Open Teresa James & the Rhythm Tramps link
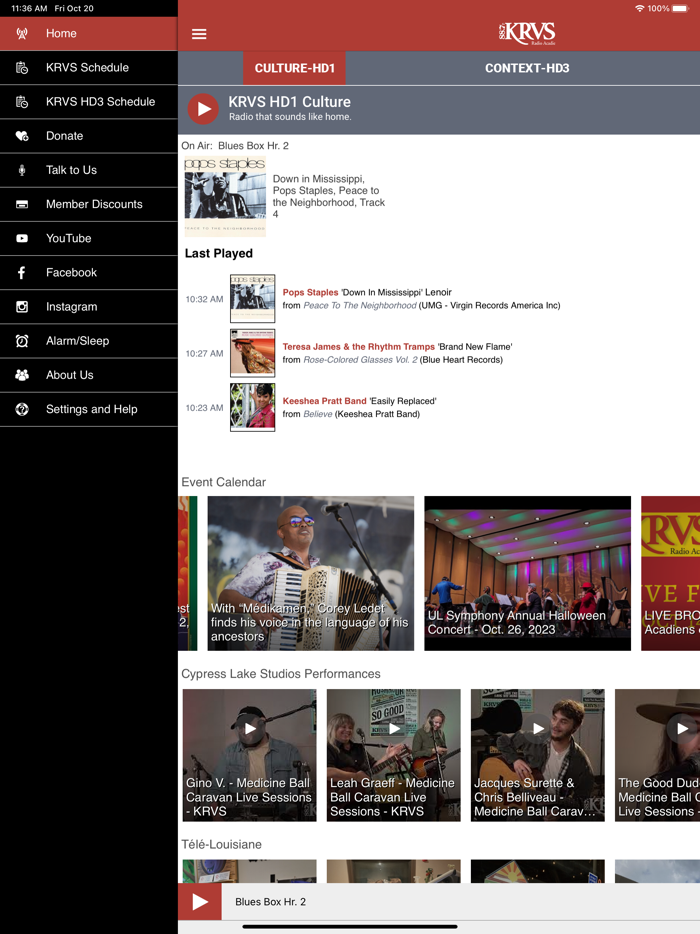700x934 pixels. pyautogui.click(x=359, y=347)
